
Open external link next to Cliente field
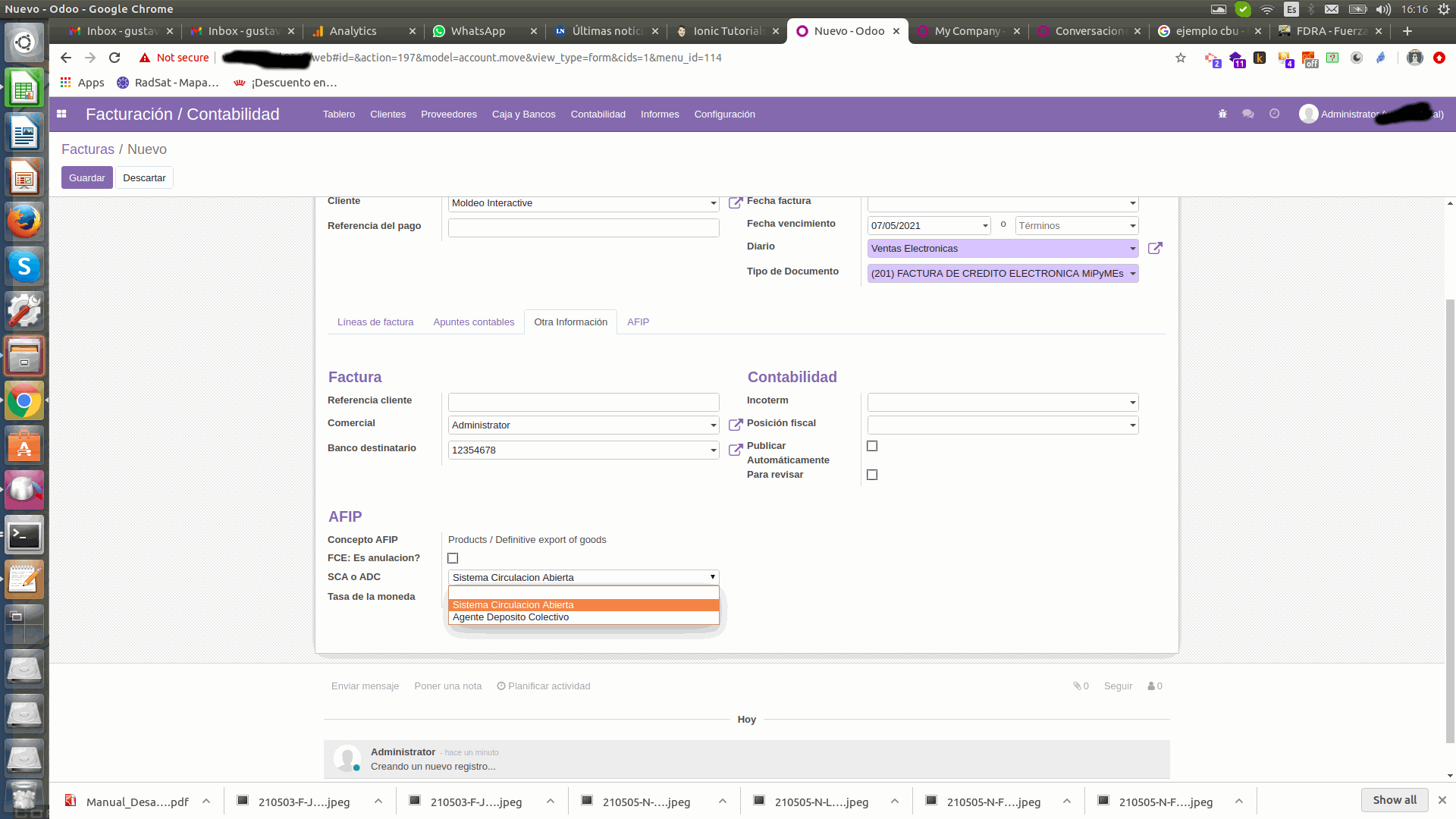(x=735, y=202)
